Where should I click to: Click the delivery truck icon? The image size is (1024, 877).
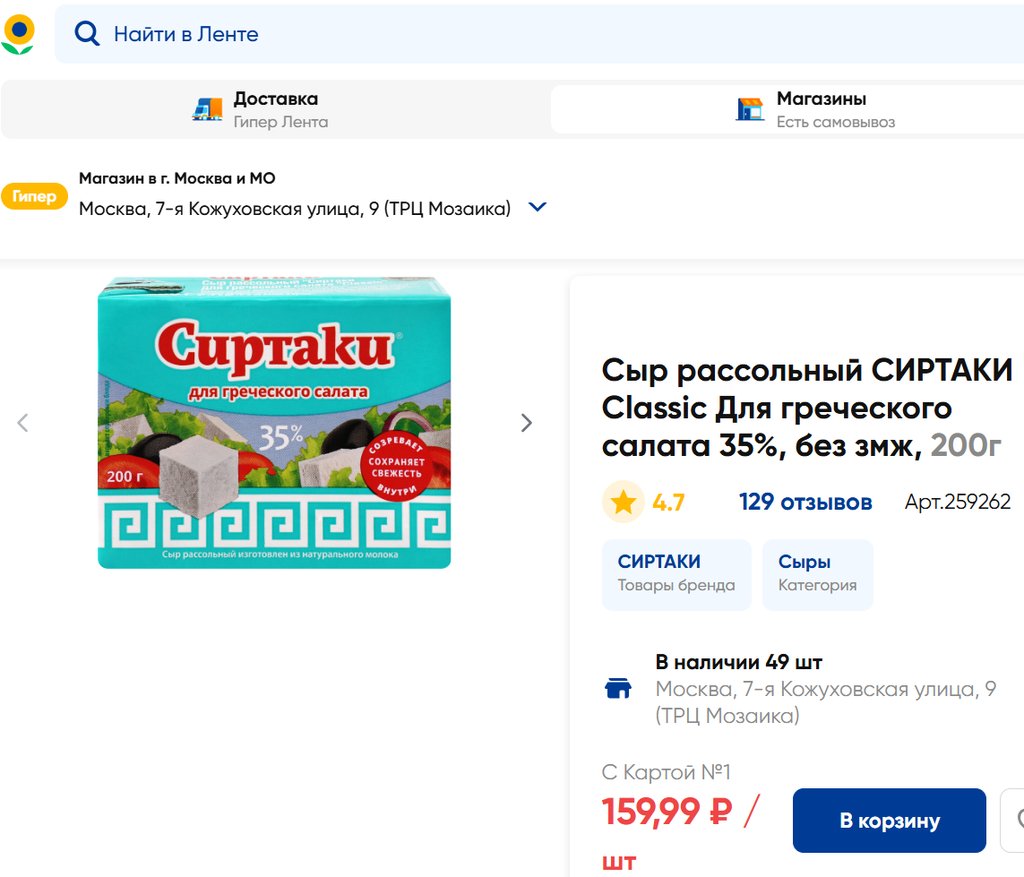coord(207,109)
